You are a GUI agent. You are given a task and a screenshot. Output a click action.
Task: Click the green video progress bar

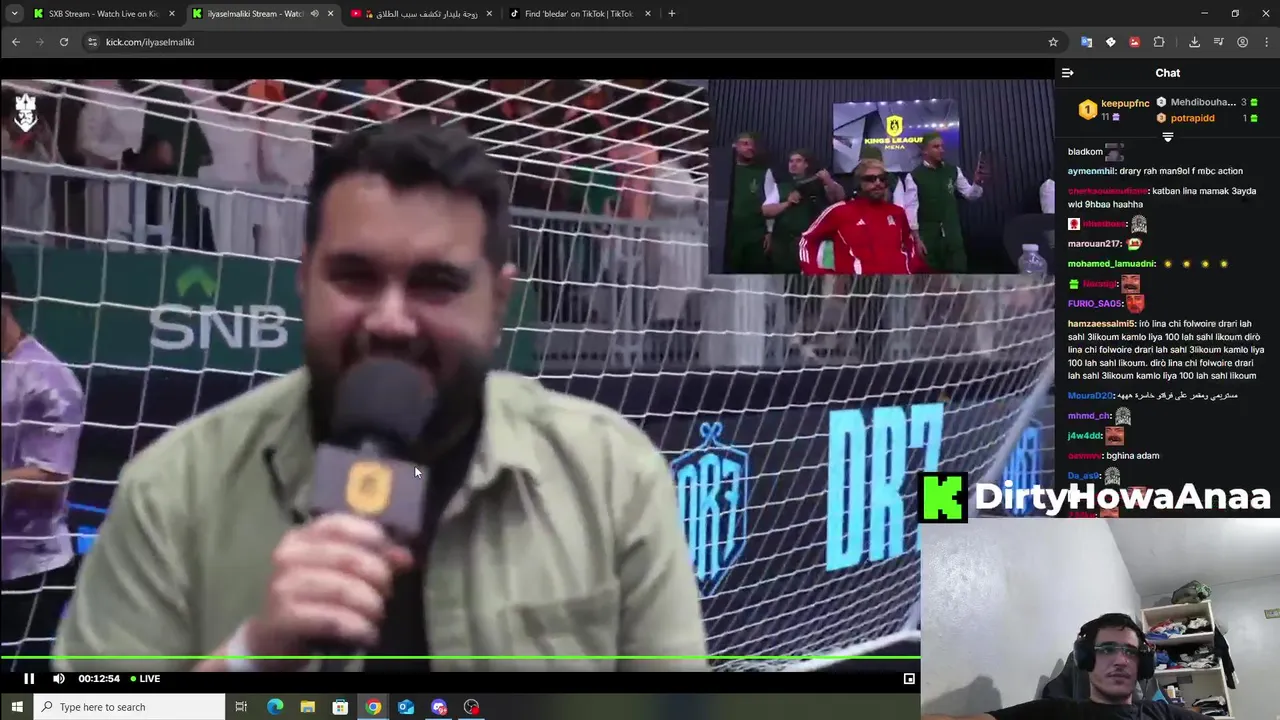click(x=460, y=657)
